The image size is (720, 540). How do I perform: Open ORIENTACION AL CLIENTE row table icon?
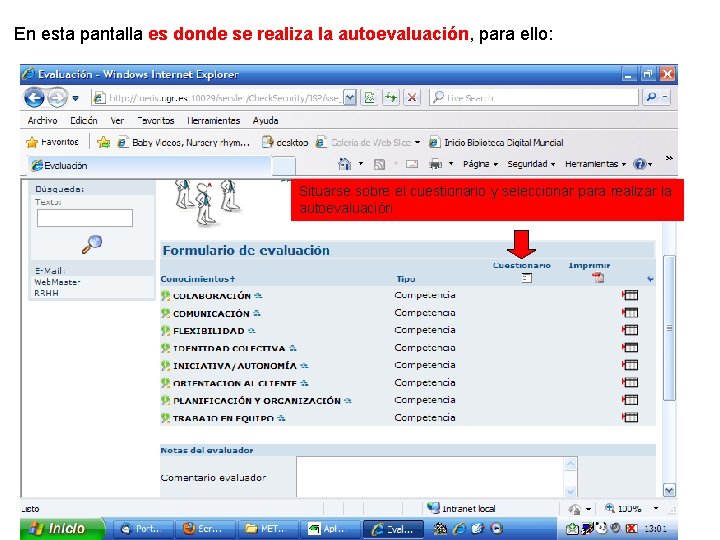630,382
